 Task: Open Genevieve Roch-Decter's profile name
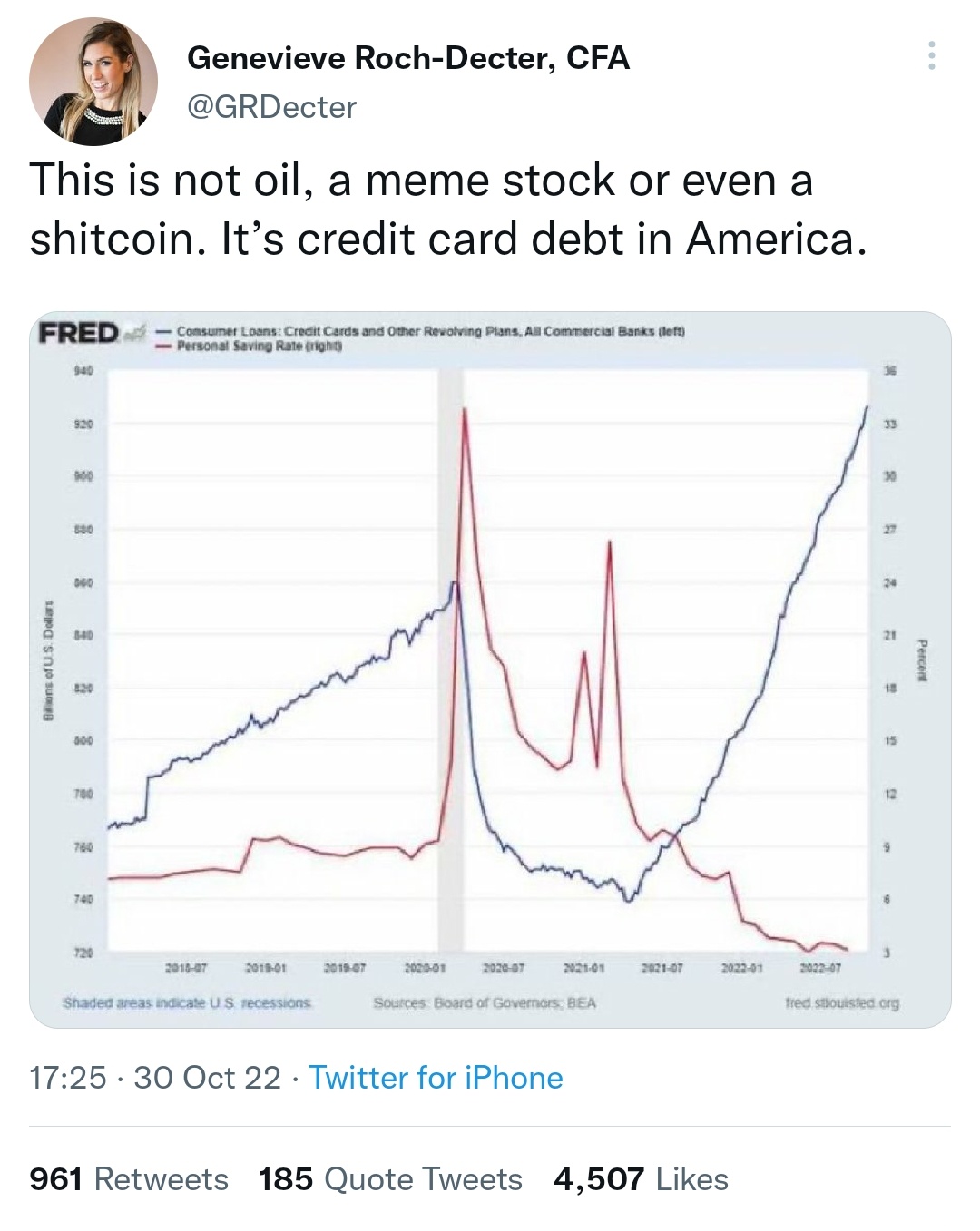[407, 58]
